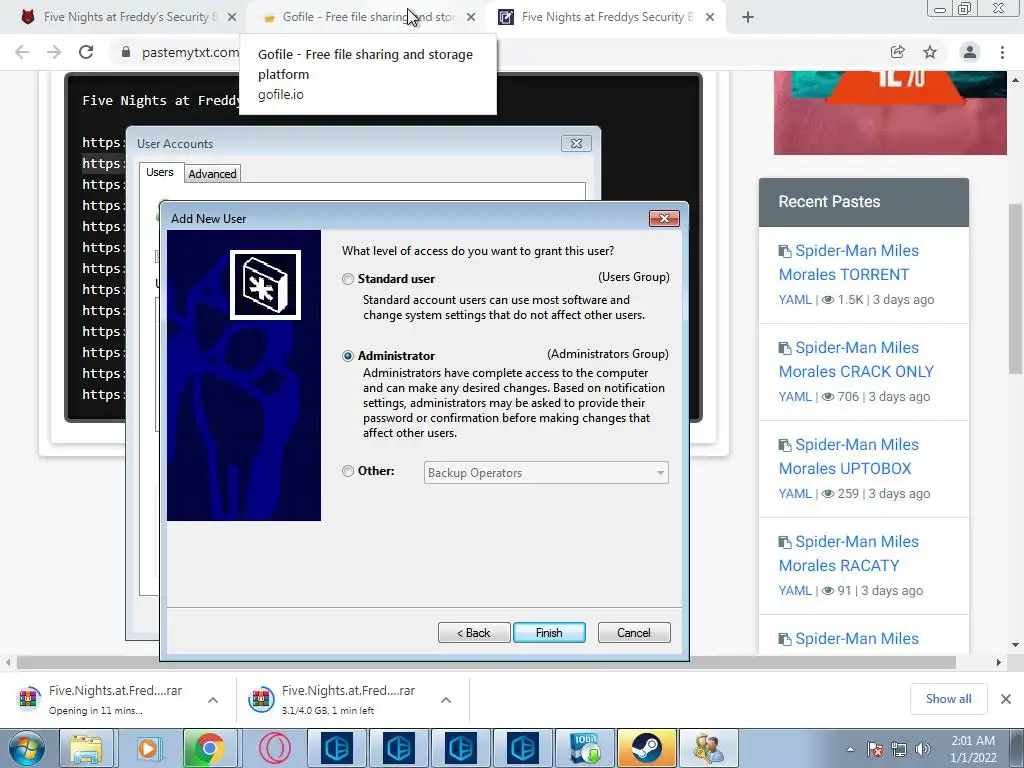Show hidden system tray icons

(x=850, y=749)
